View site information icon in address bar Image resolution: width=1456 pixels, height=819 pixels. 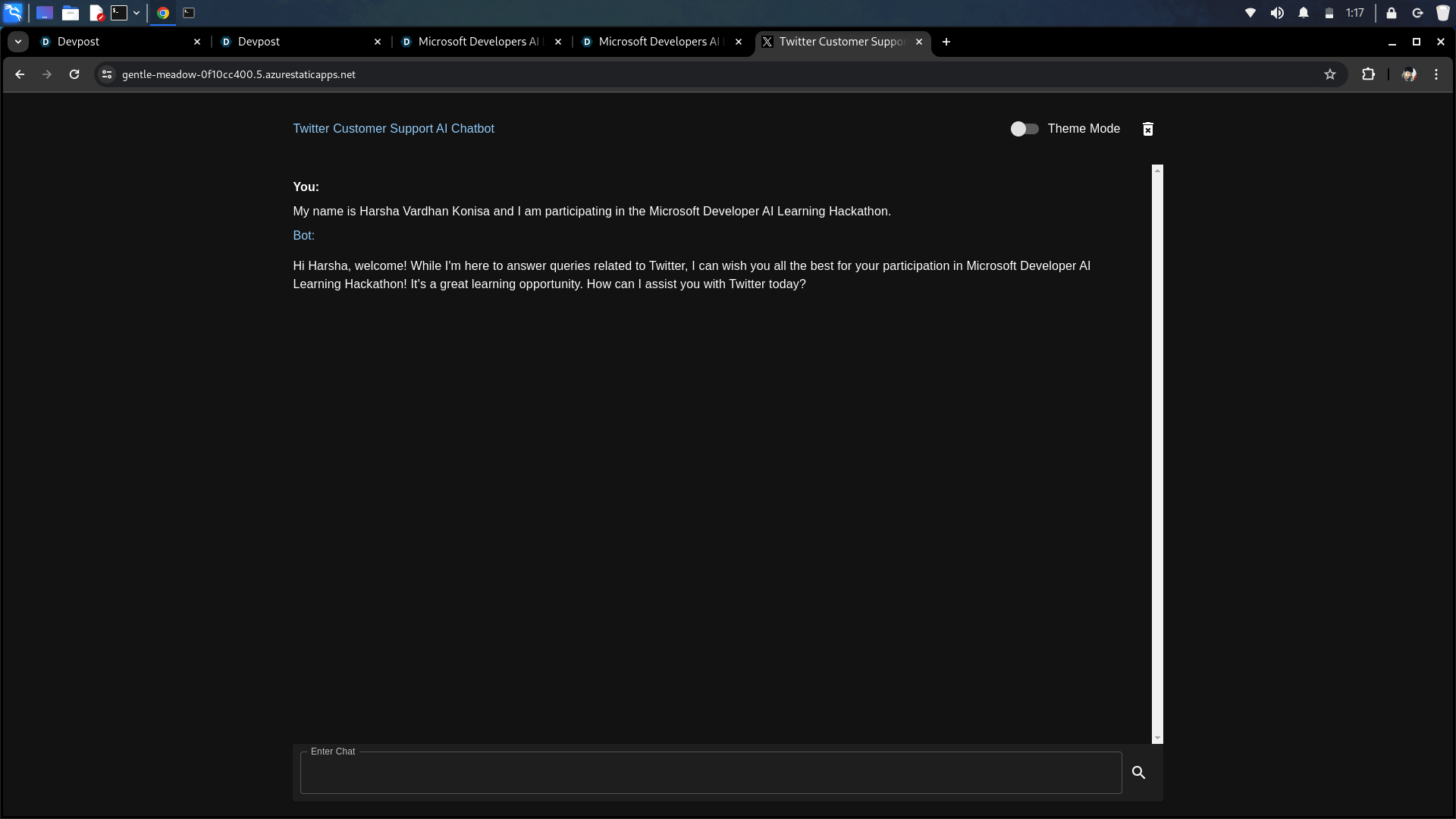pyautogui.click(x=107, y=74)
